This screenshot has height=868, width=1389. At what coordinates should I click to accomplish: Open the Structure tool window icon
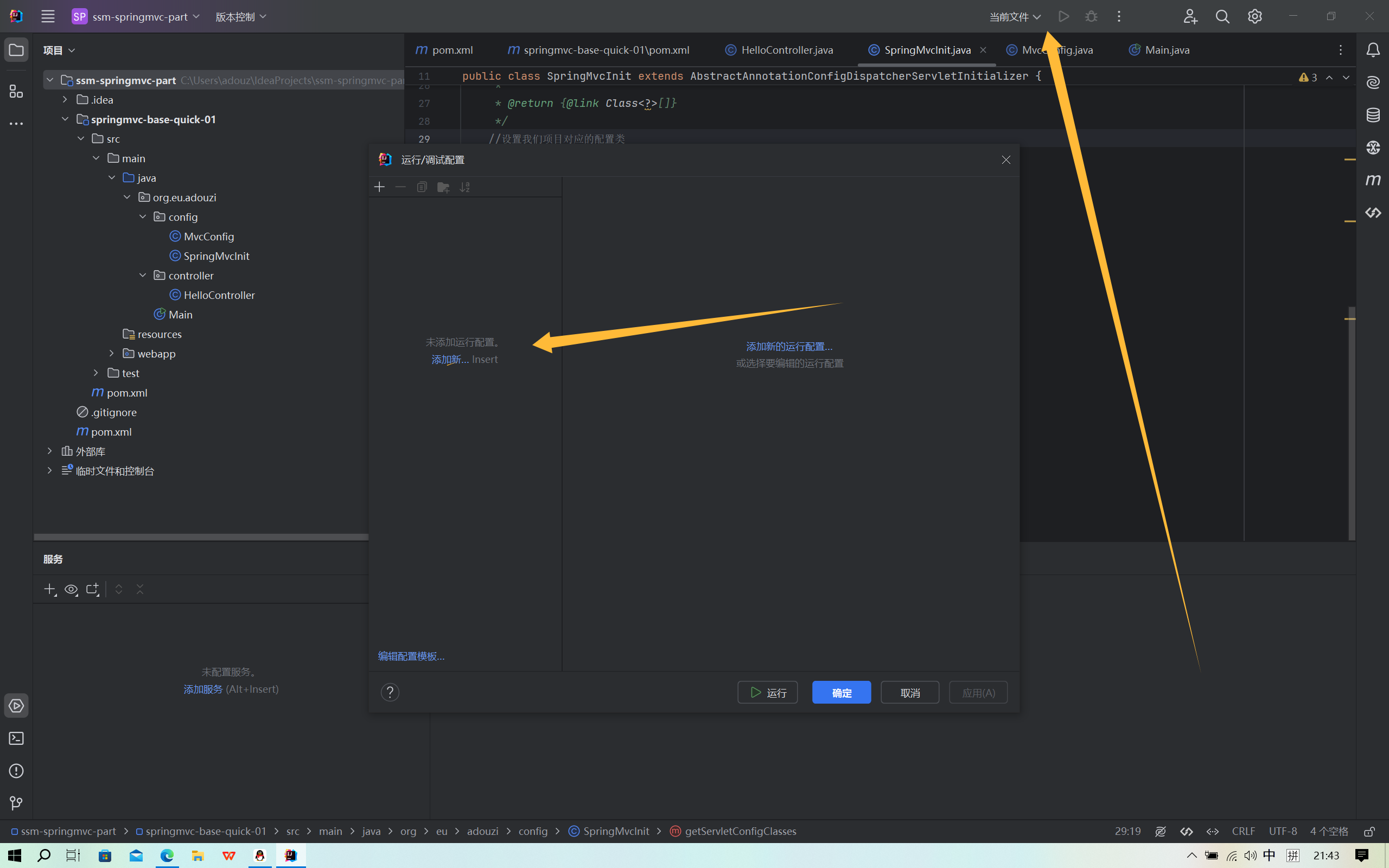pos(16,91)
